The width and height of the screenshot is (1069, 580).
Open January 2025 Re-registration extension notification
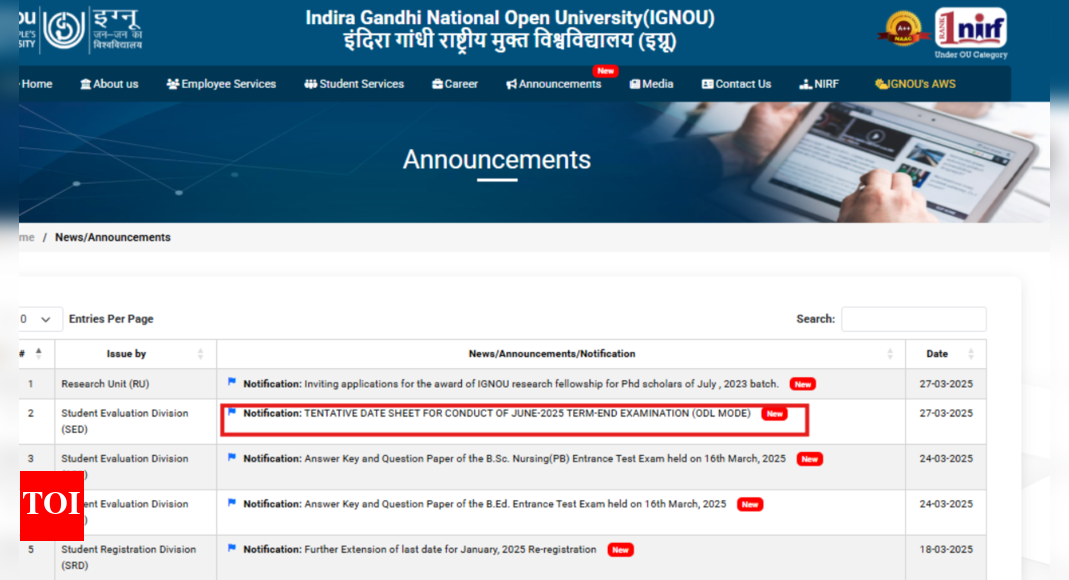[420, 549]
